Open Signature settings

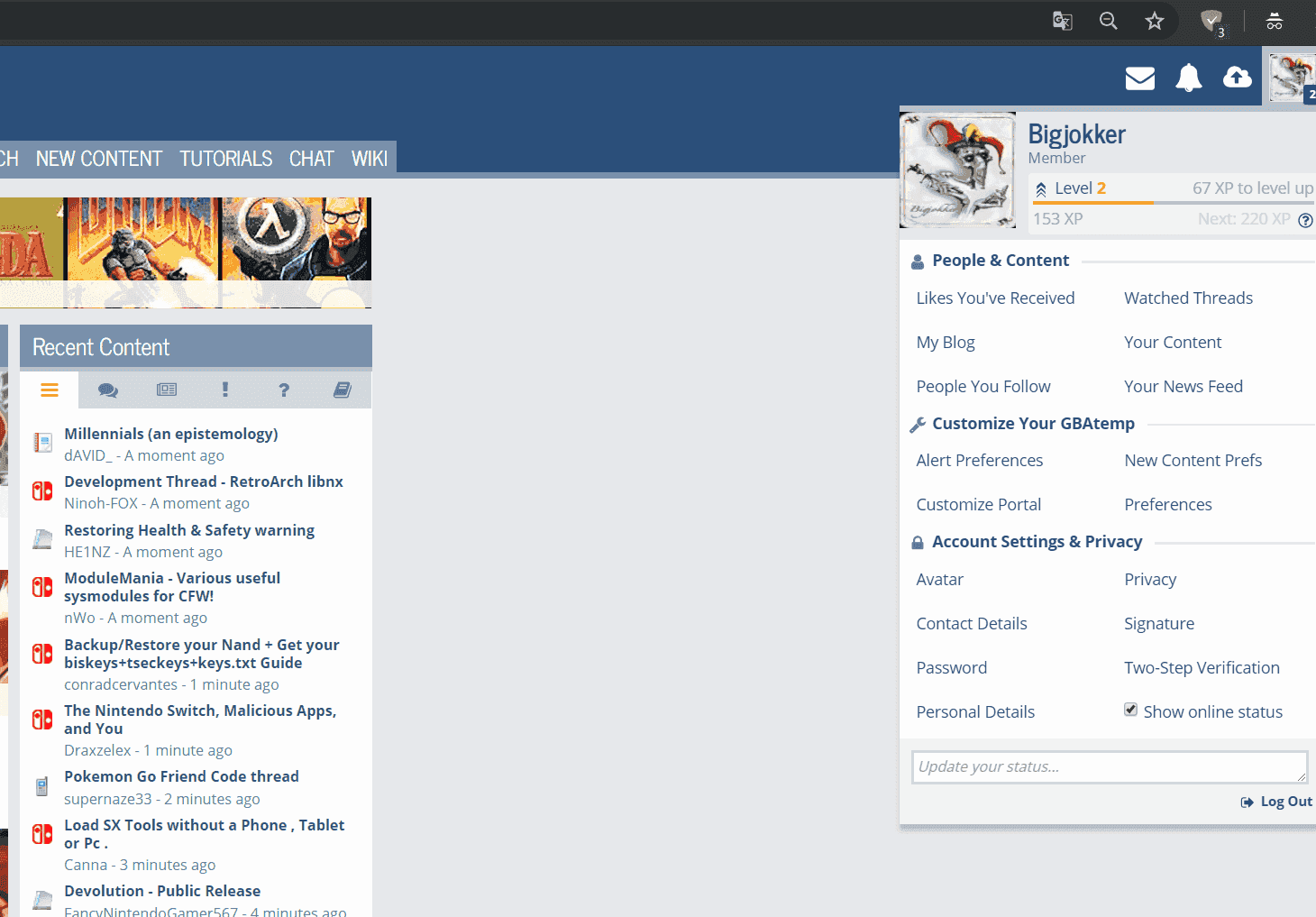(x=1159, y=624)
